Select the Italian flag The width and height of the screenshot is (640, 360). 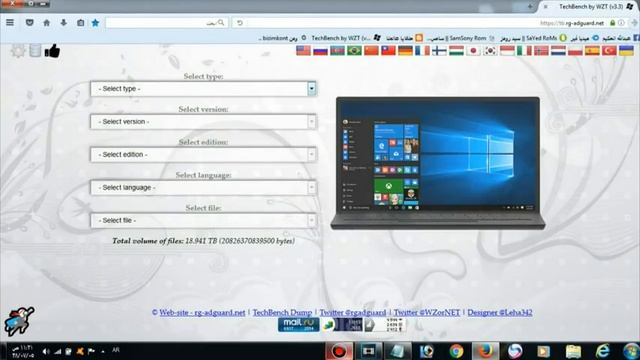[x=524, y=51]
